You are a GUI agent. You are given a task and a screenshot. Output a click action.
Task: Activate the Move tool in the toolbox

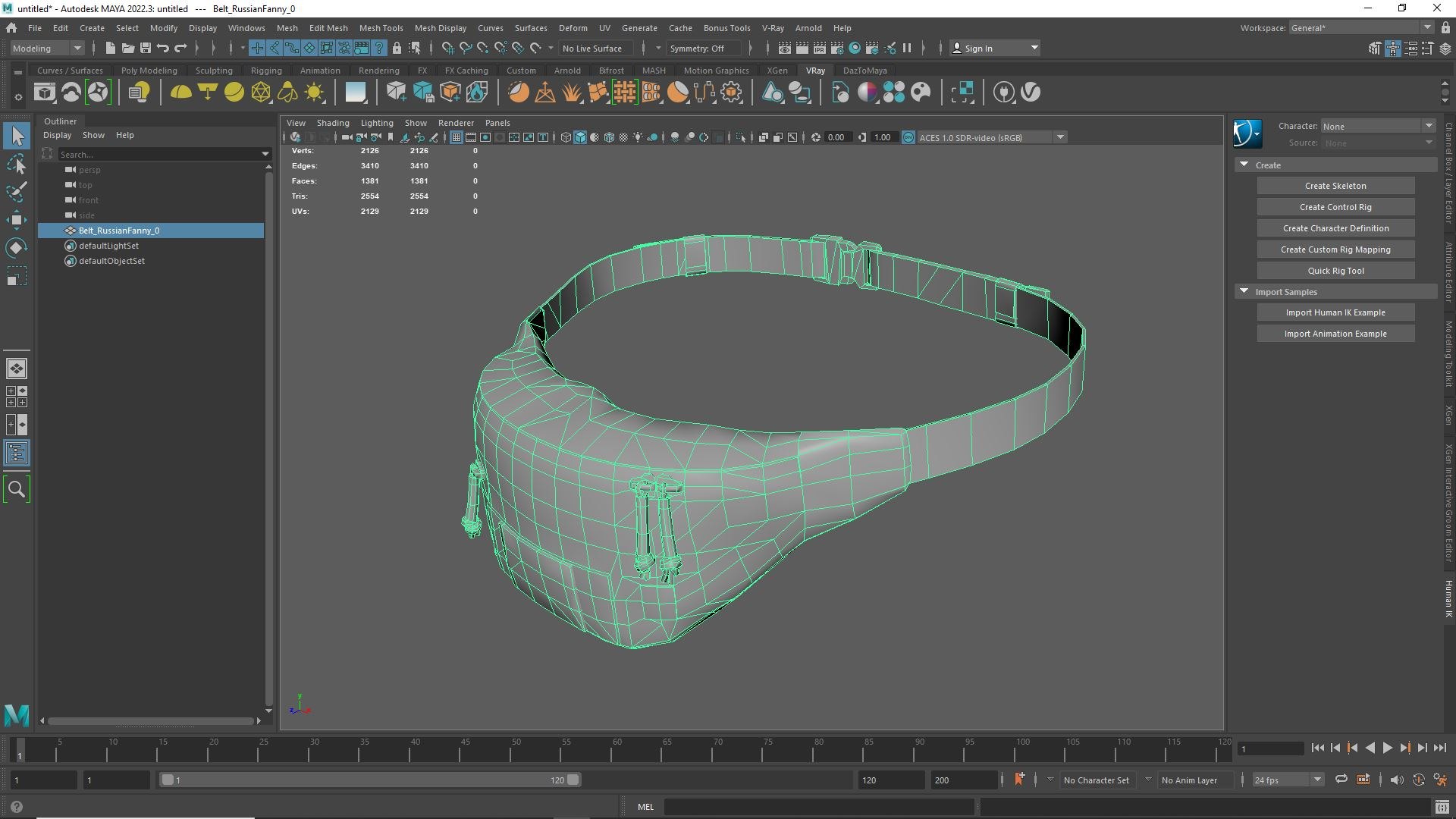click(17, 220)
